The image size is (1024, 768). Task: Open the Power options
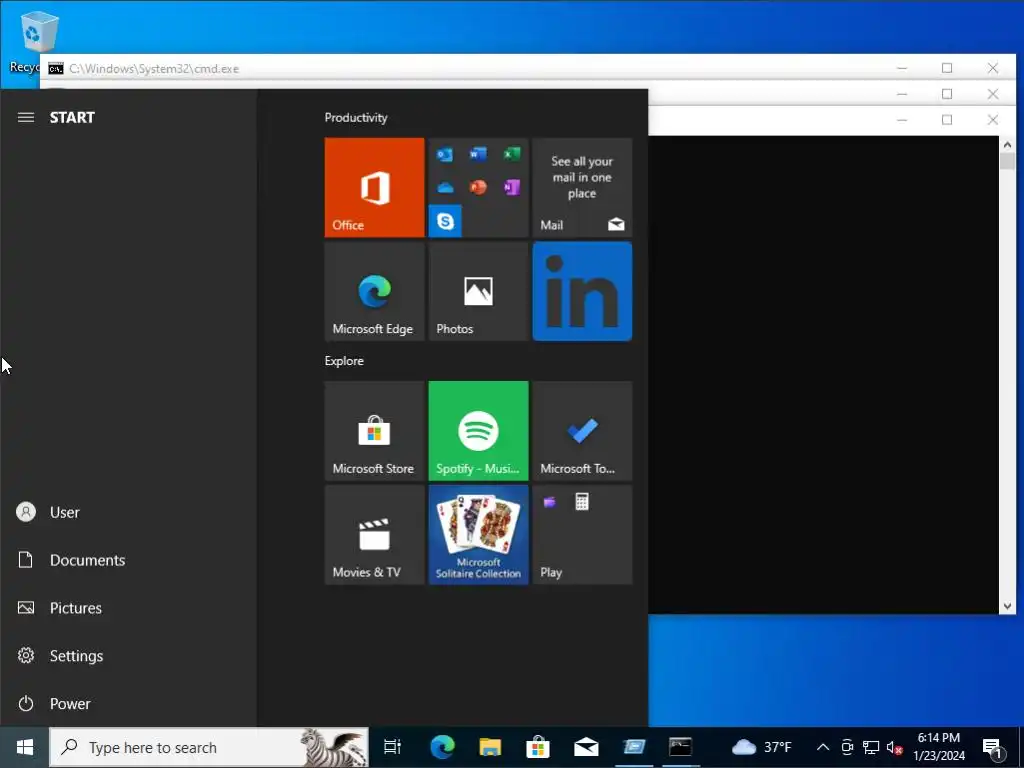(128, 703)
